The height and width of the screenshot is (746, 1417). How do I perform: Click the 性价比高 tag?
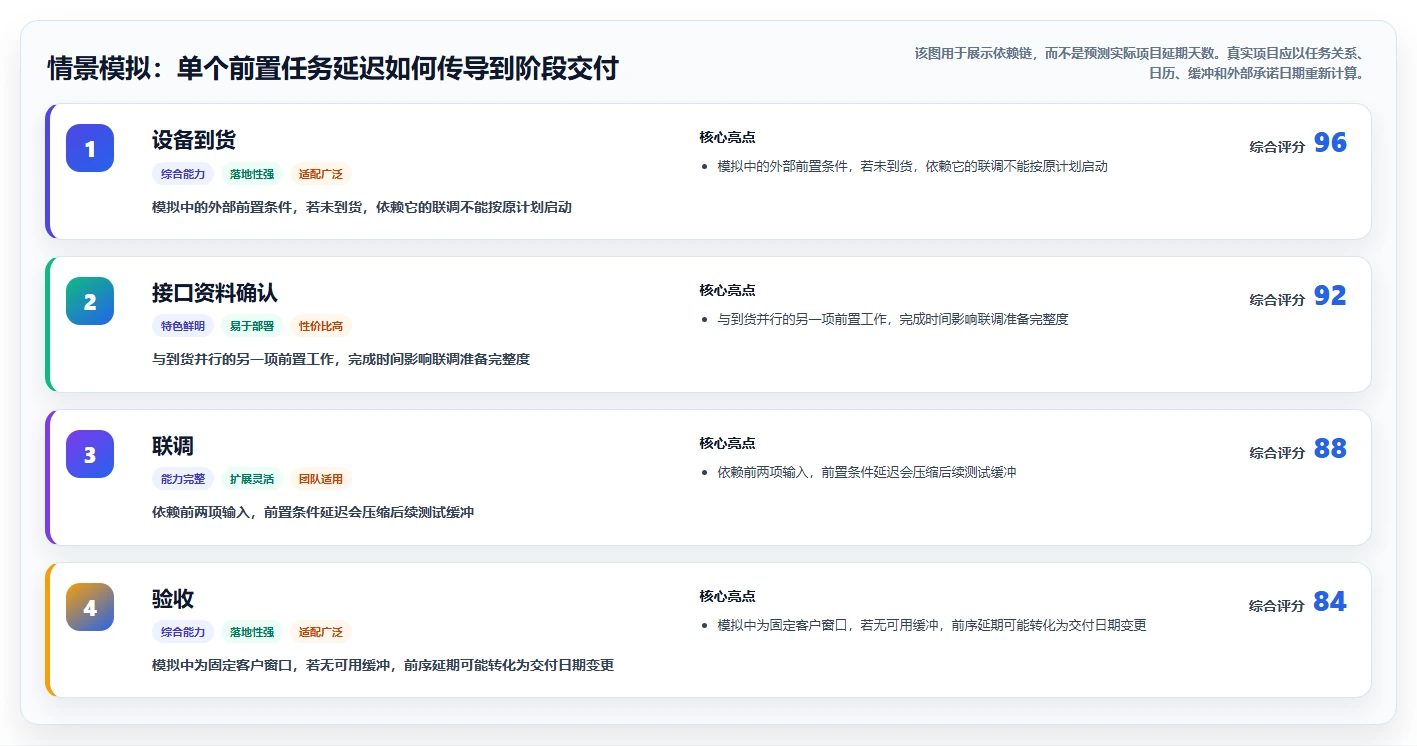coord(321,326)
